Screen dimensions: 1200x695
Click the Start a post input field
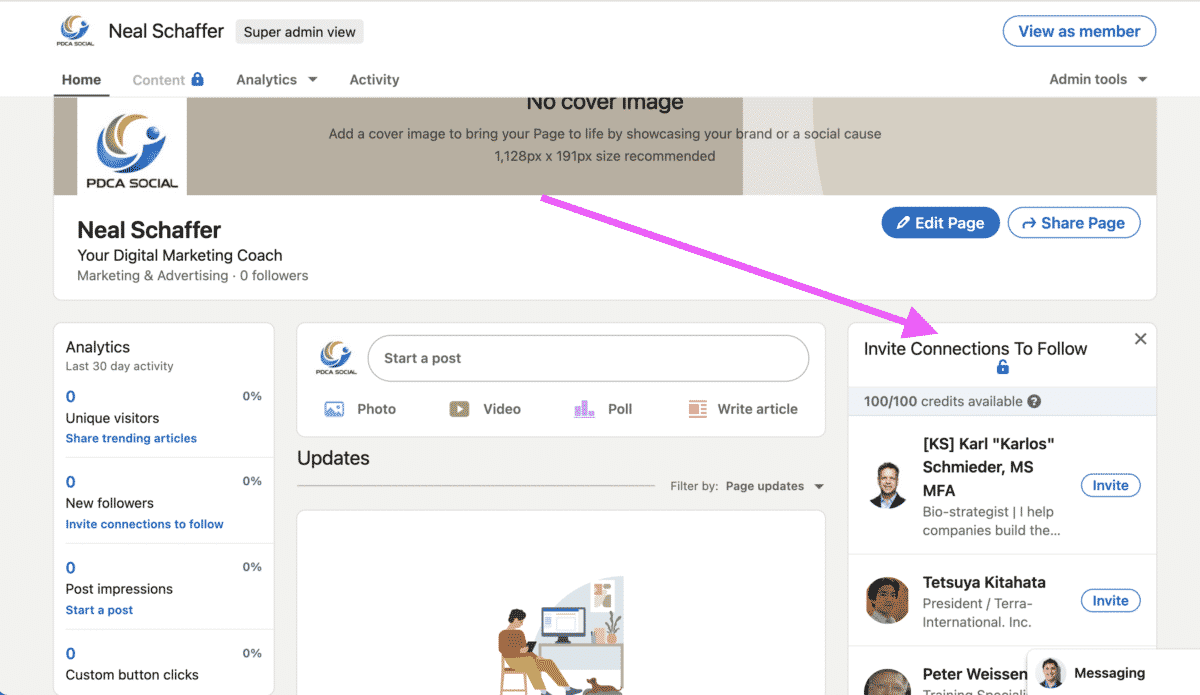pos(588,358)
